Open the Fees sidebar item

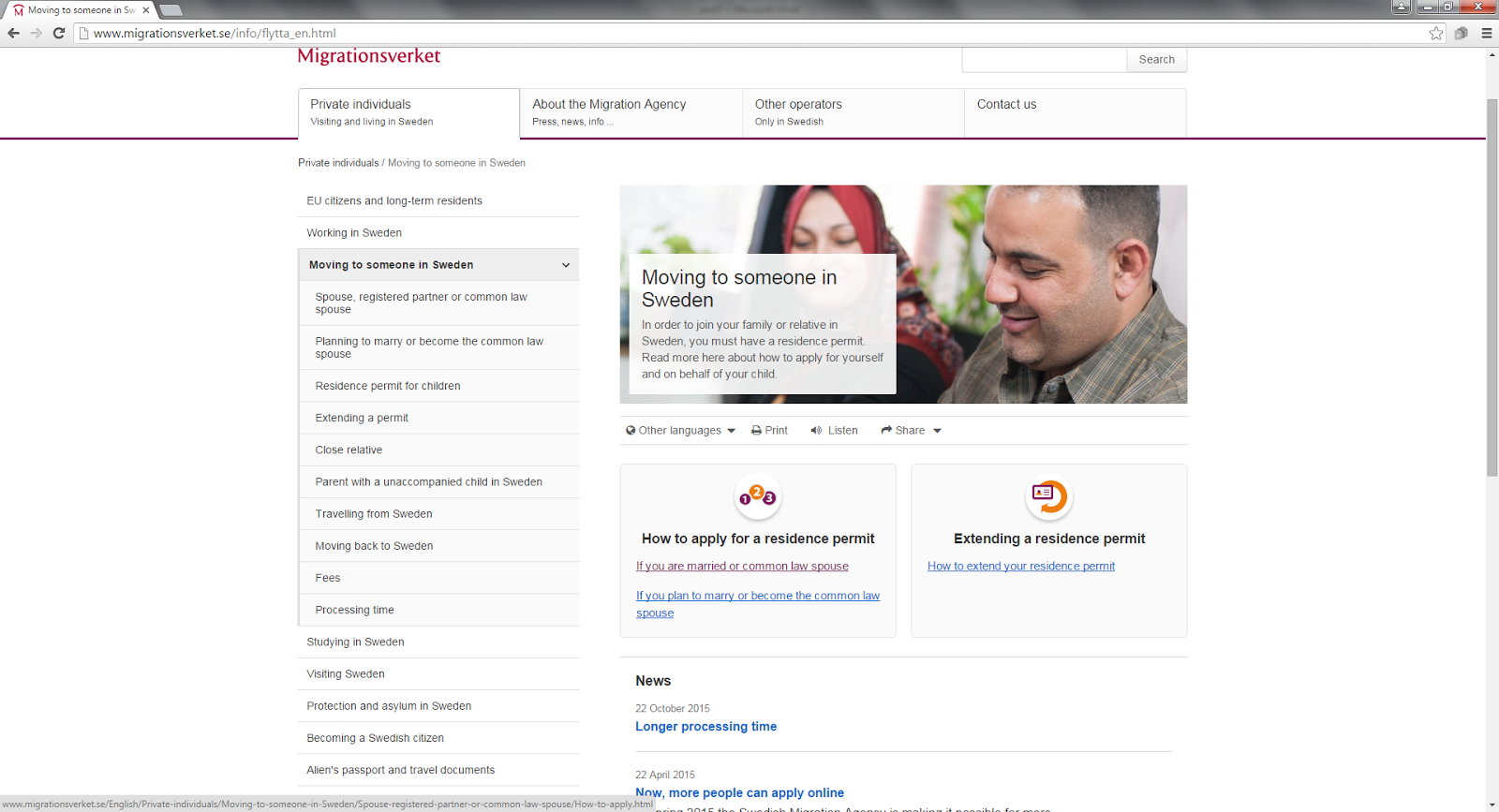(x=438, y=578)
